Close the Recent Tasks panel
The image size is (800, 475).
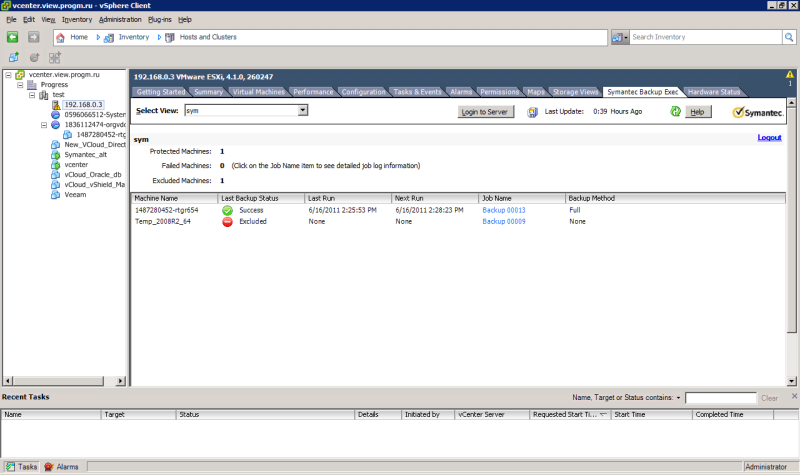point(794,396)
